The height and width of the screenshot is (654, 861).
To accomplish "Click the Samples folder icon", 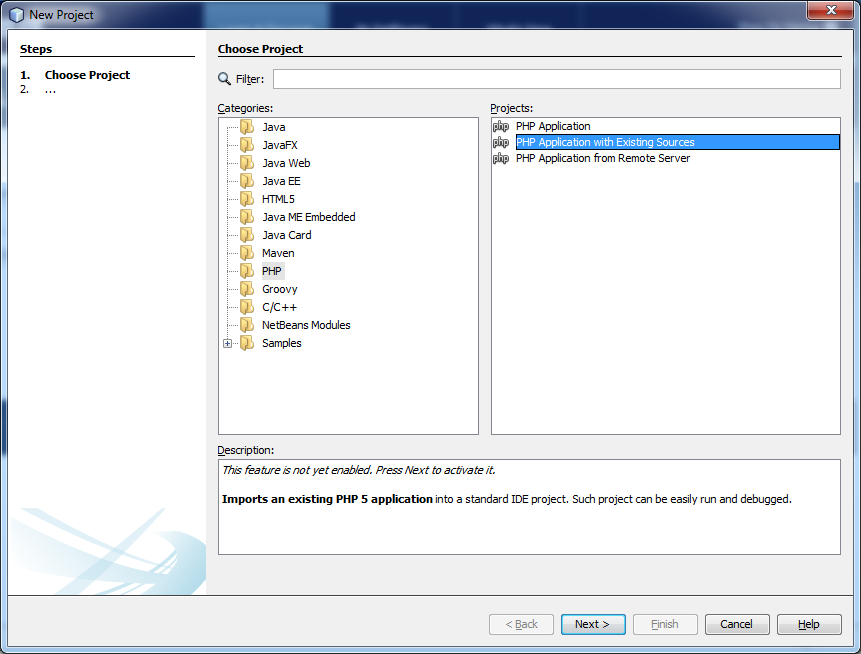I will tap(247, 343).
